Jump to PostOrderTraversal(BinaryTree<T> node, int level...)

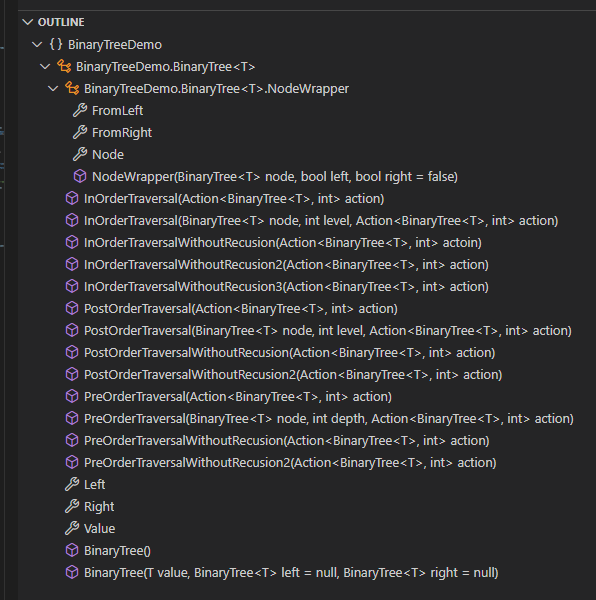(x=328, y=331)
